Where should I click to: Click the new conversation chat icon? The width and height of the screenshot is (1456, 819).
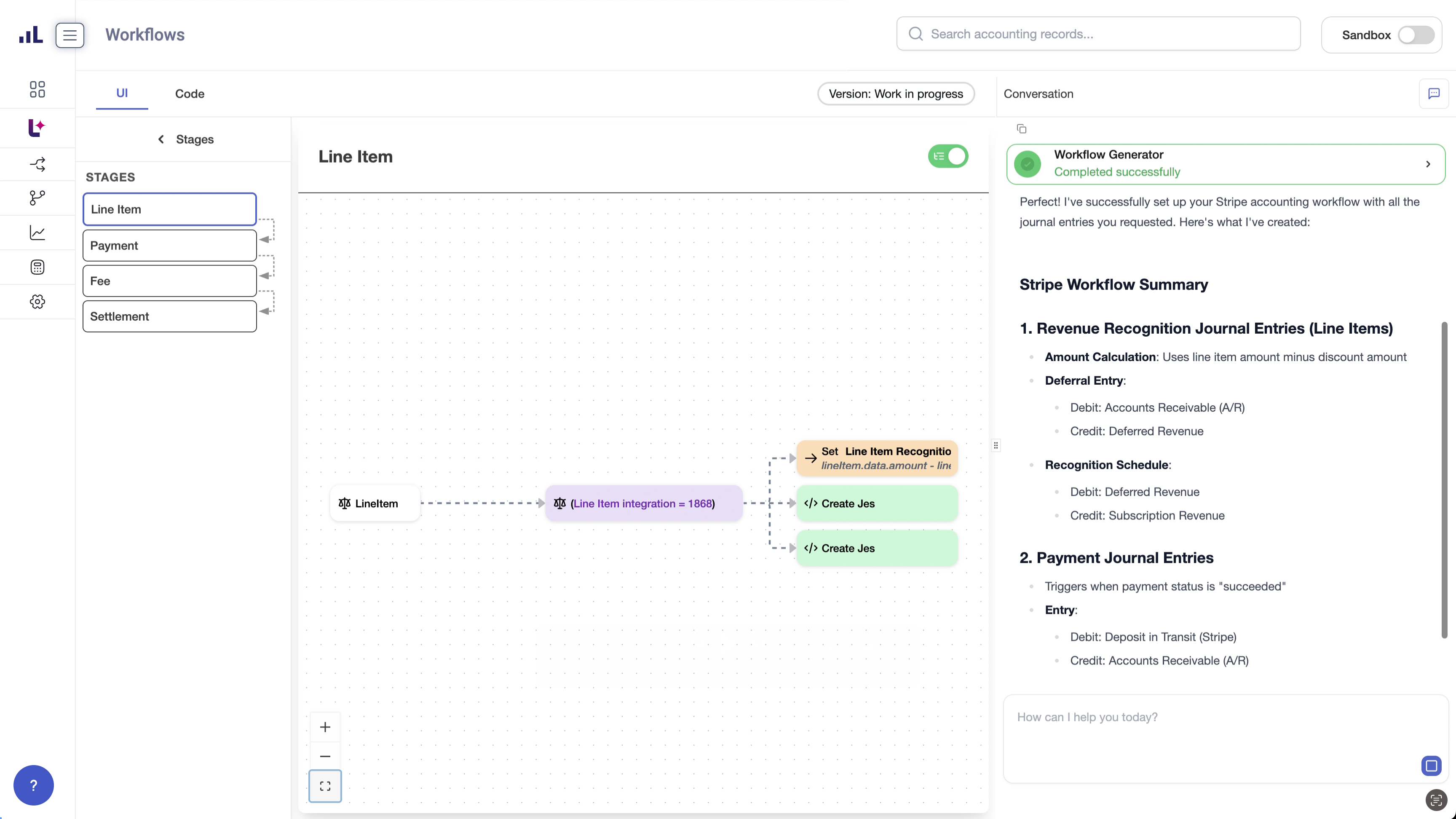tap(1433, 94)
